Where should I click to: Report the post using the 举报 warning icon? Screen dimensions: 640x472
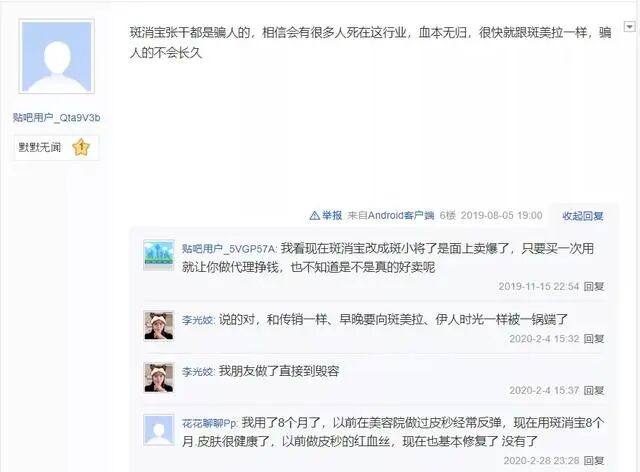(326, 215)
